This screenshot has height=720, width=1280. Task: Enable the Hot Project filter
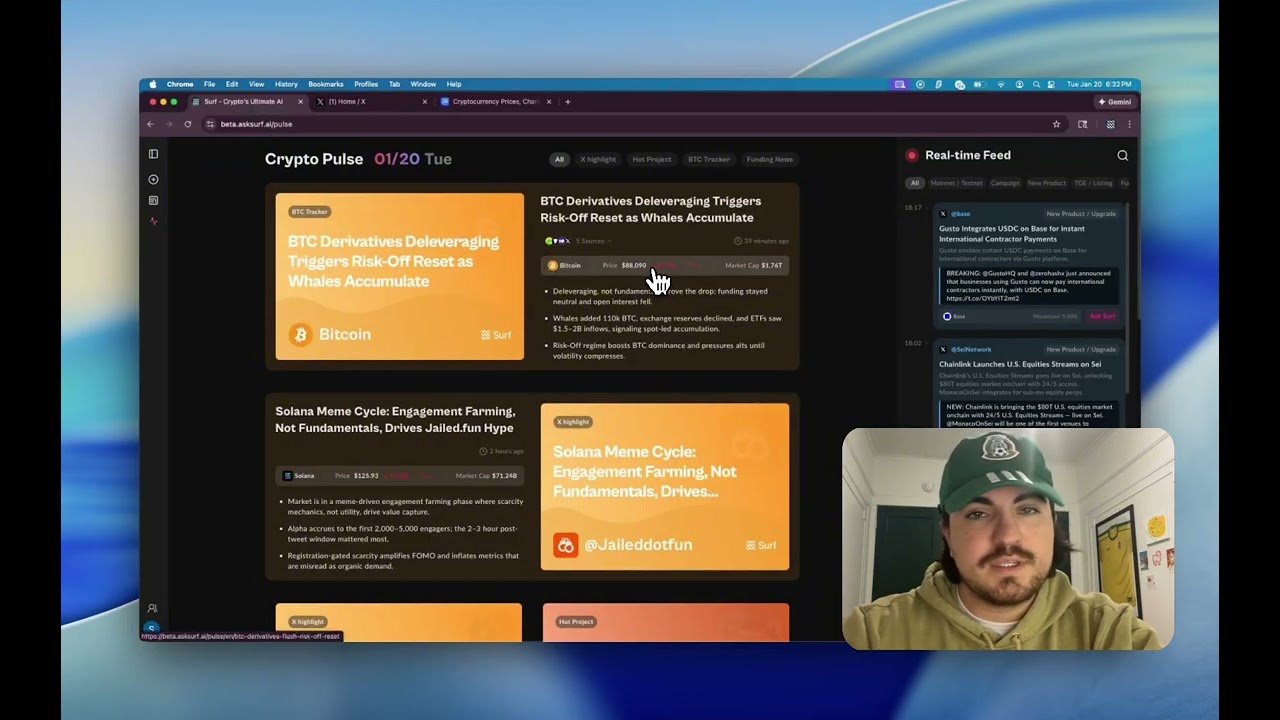click(x=652, y=159)
